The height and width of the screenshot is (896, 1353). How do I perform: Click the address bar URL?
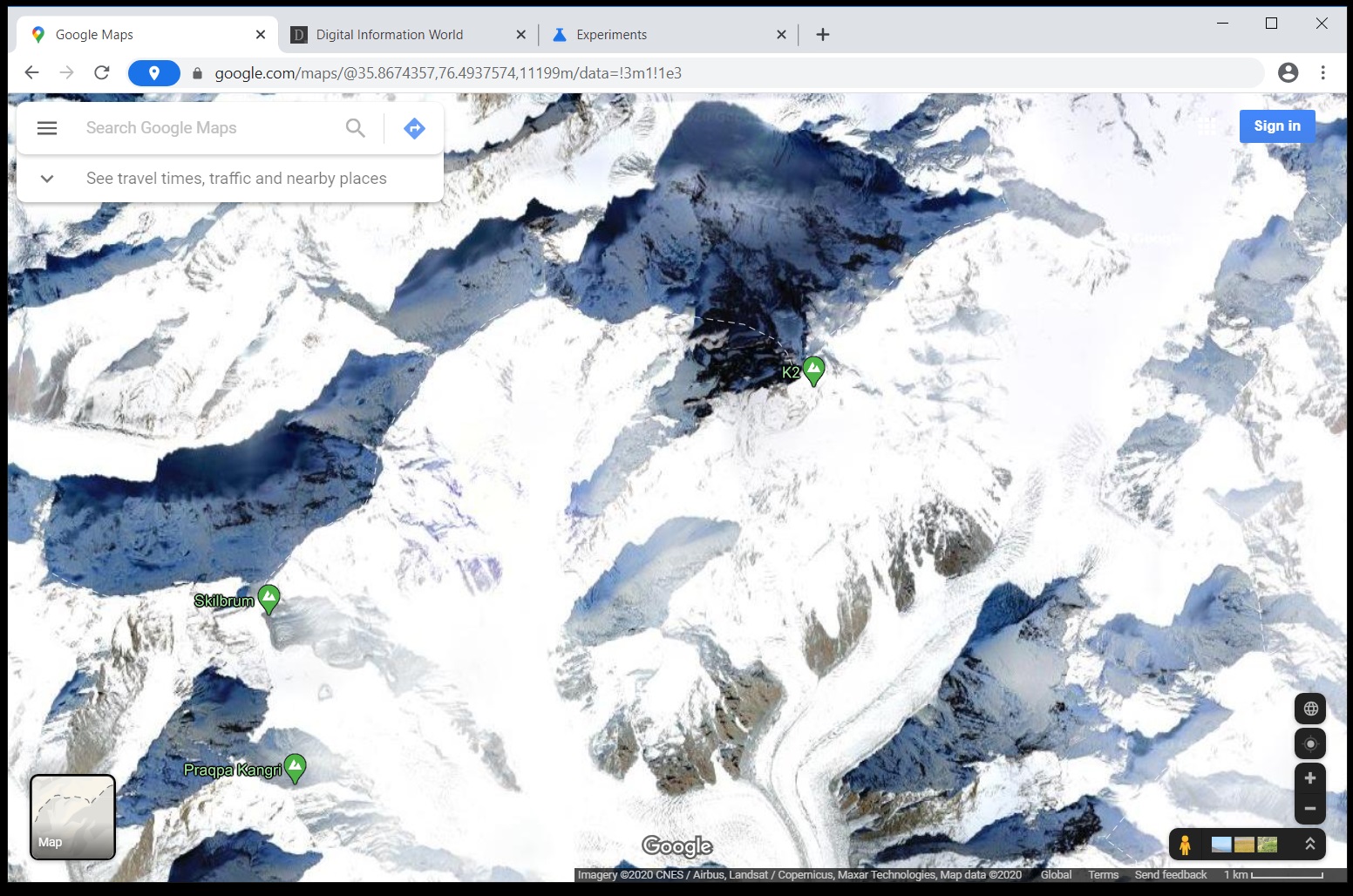point(448,73)
